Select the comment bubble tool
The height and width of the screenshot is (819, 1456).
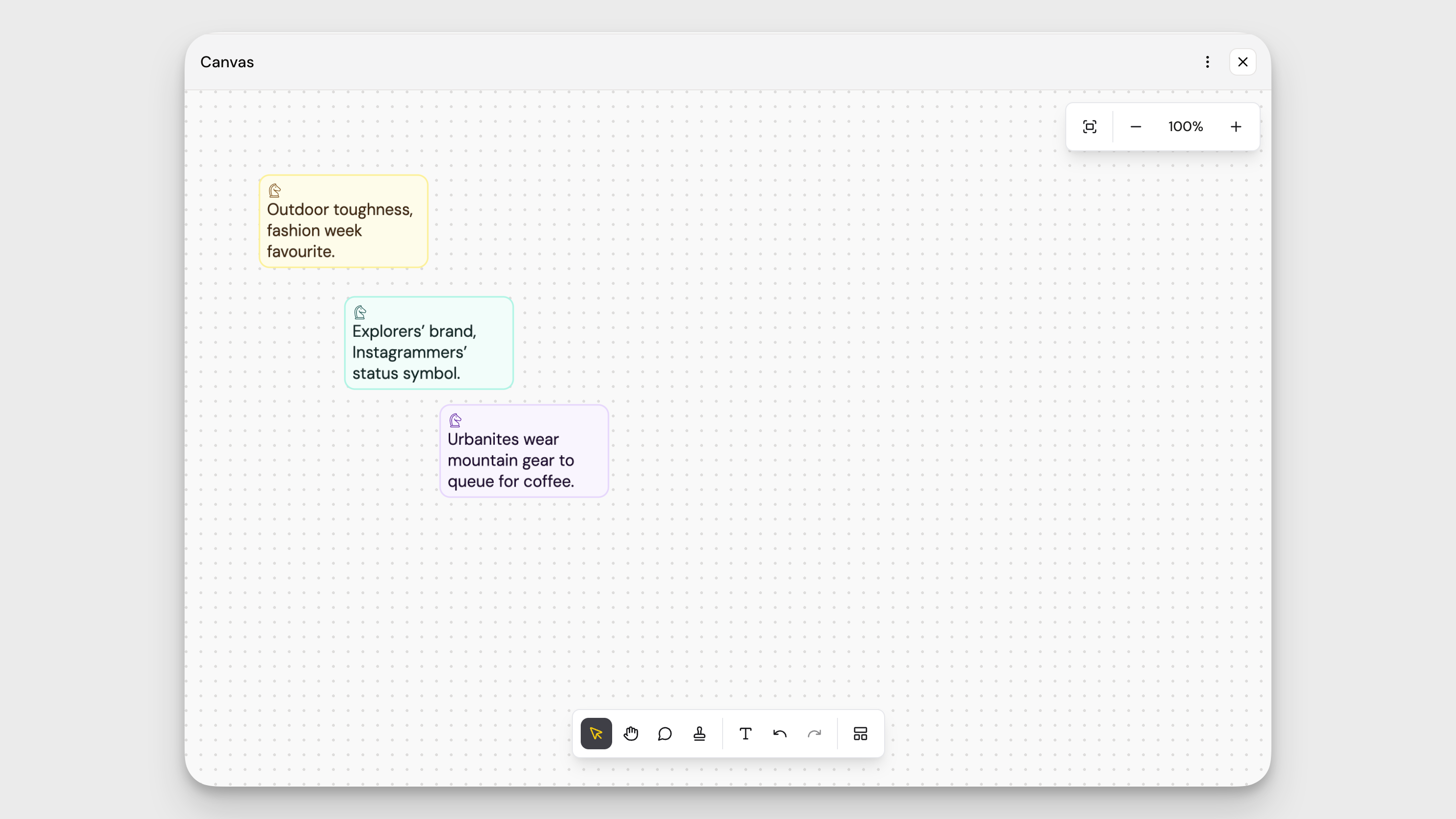pos(665,734)
